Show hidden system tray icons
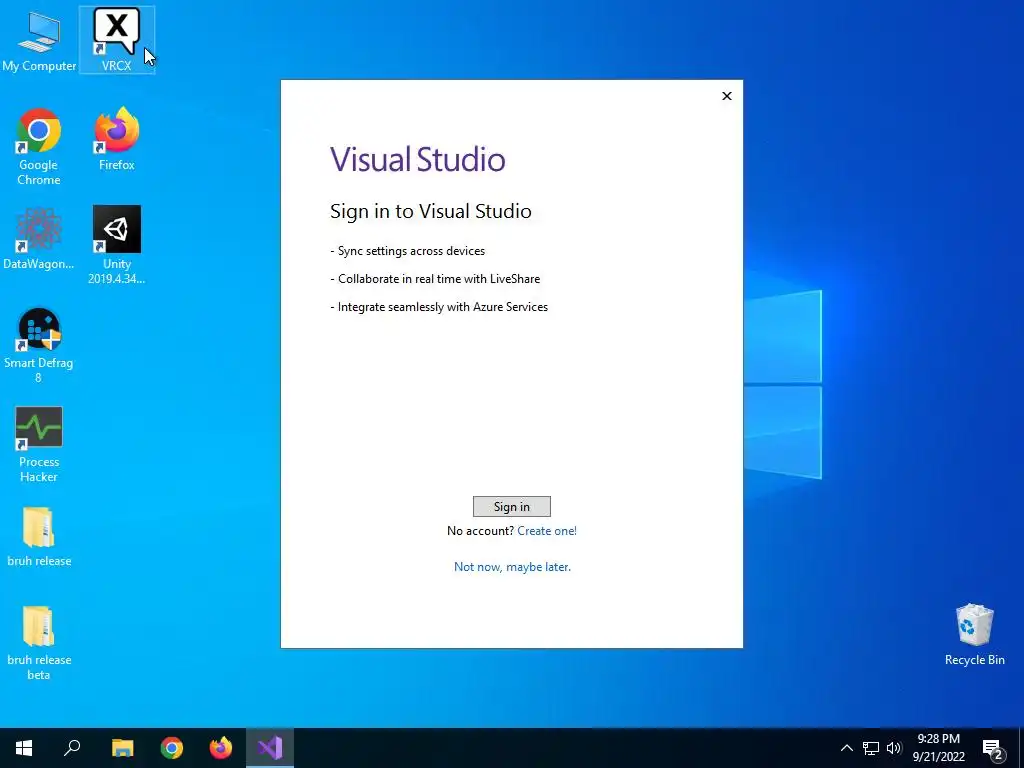This screenshot has height=768, width=1024. (x=846, y=748)
